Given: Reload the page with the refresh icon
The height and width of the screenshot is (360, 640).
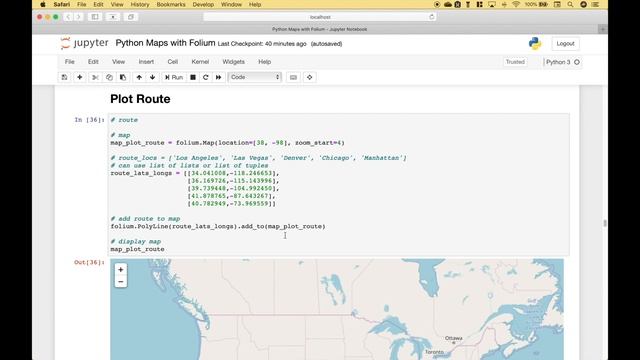Looking at the screenshot, I should tap(431, 17).
